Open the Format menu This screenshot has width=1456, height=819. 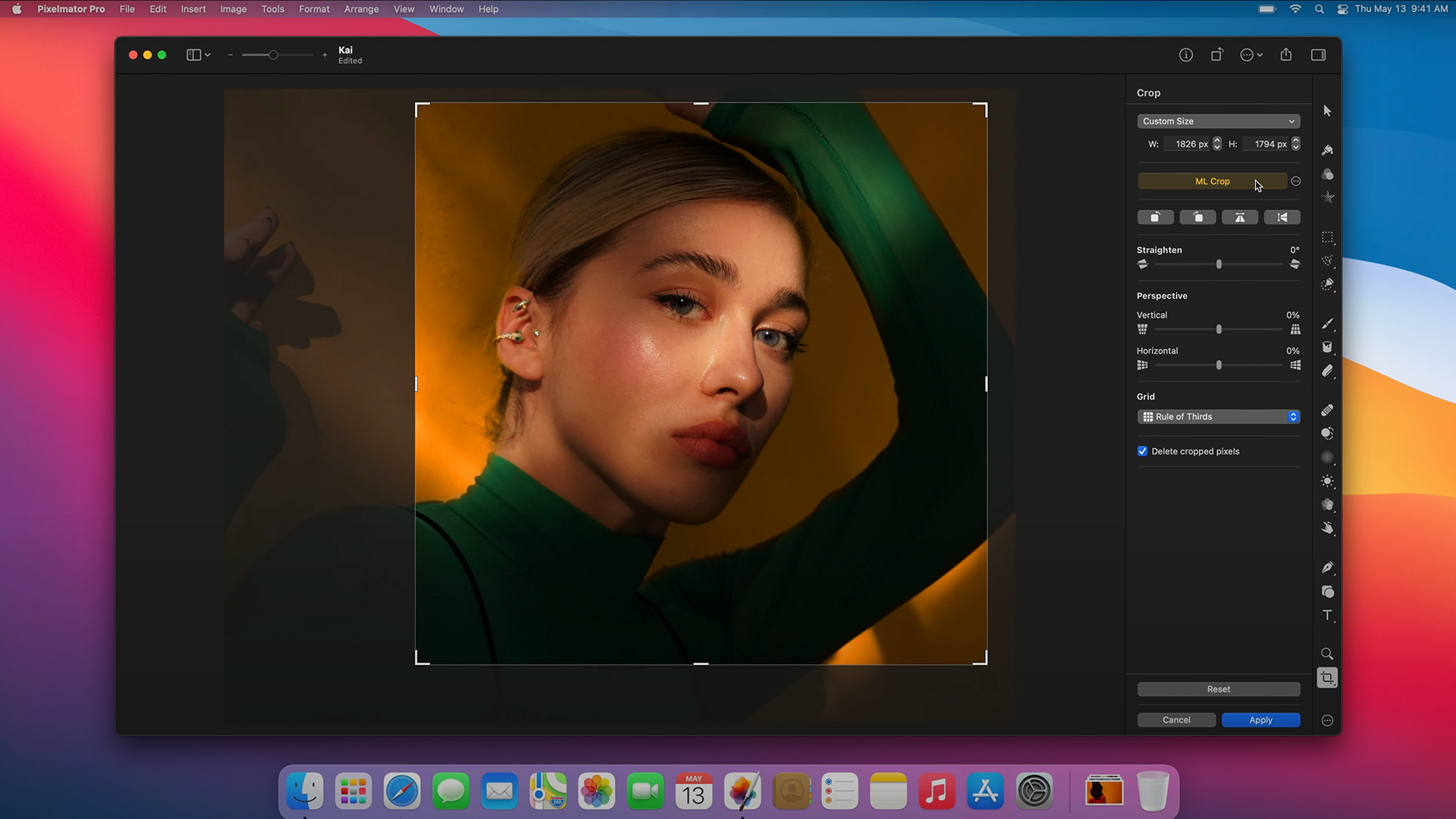click(x=313, y=9)
